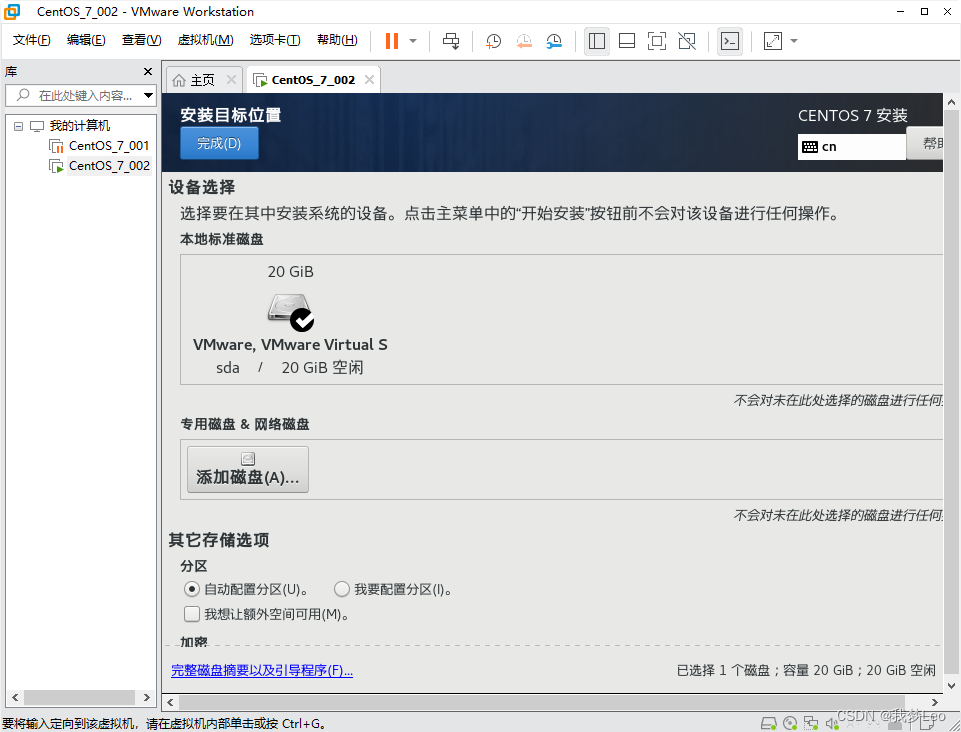Click the 帮助 button in installer
Screen dimensions: 961x732
(x=925, y=143)
